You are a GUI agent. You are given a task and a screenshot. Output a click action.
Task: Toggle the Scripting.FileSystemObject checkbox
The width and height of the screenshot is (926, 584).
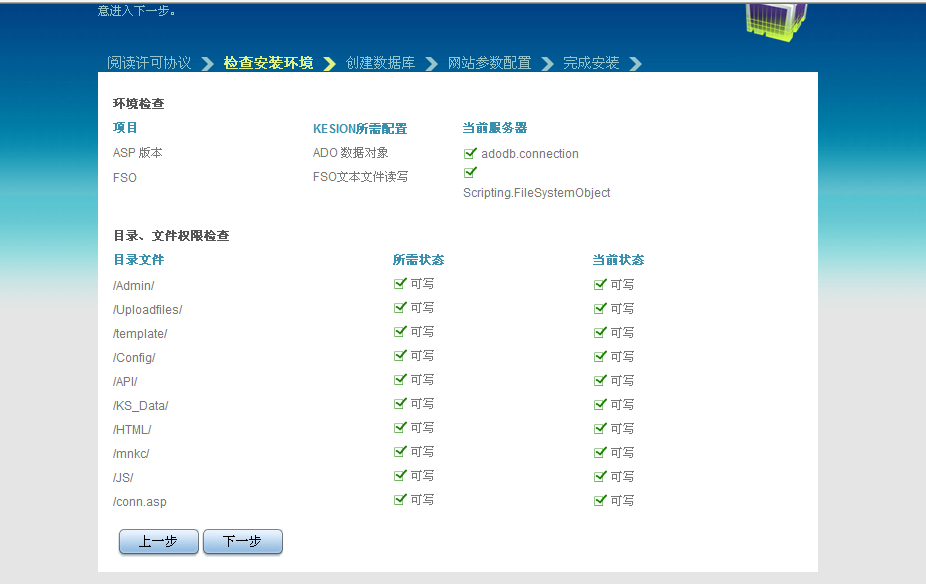coord(469,172)
